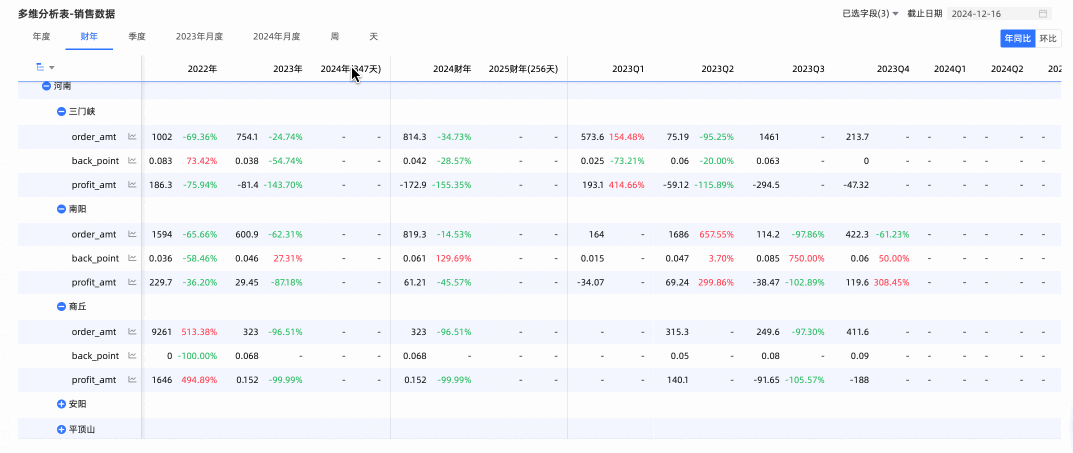Click the 2023Q2 column header
The height and width of the screenshot is (453, 1073).
tap(717, 69)
